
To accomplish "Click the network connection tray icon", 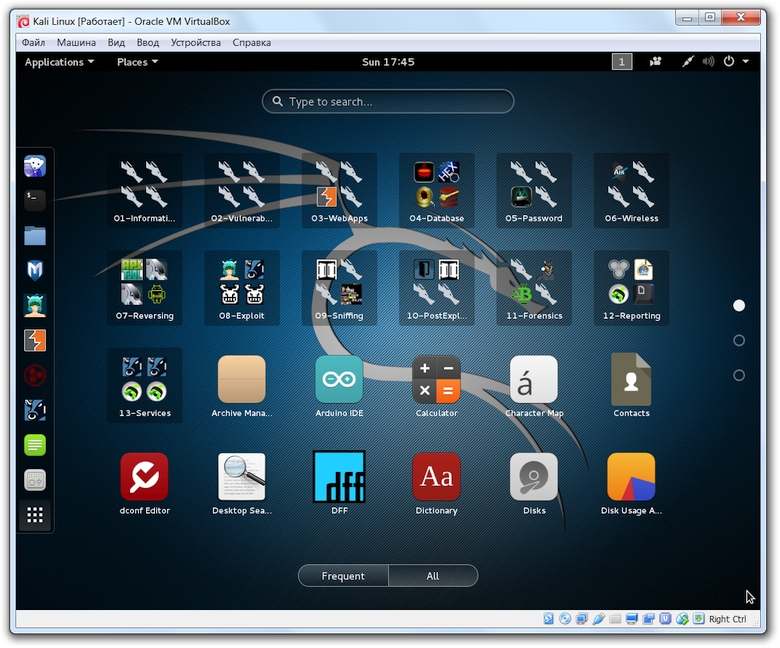I will pyautogui.click(x=687, y=62).
